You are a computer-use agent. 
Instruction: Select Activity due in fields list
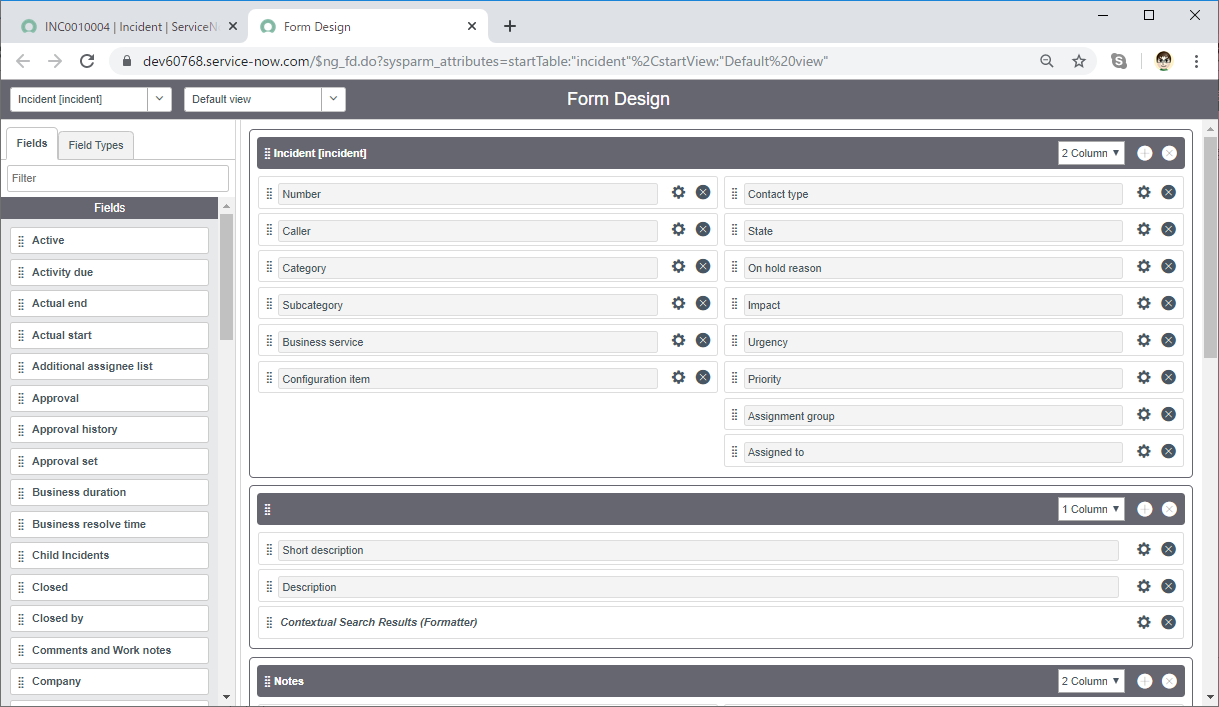coord(110,272)
